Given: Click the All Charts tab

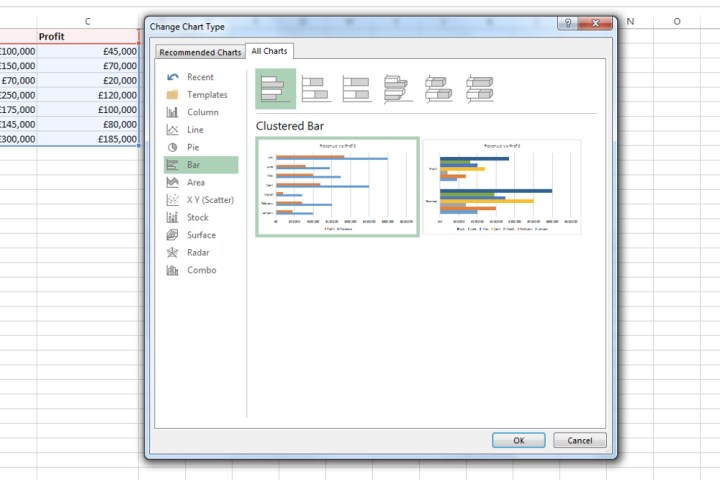Looking at the screenshot, I should pos(270,51).
